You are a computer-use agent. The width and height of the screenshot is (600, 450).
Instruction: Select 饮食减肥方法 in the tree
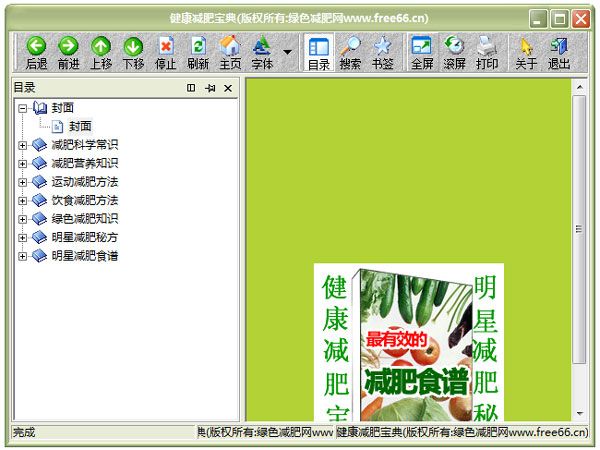pos(85,200)
